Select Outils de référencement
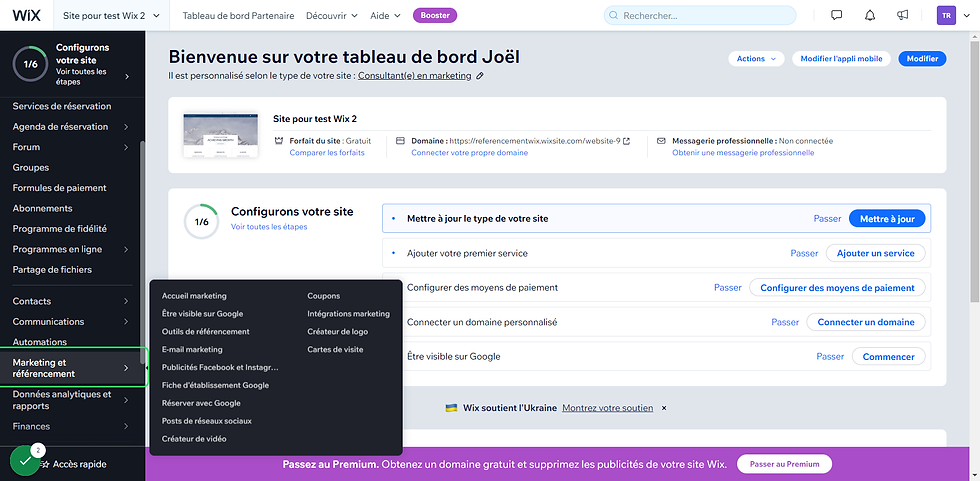Image resolution: width=980 pixels, height=481 pixels. tap(206, 332)
